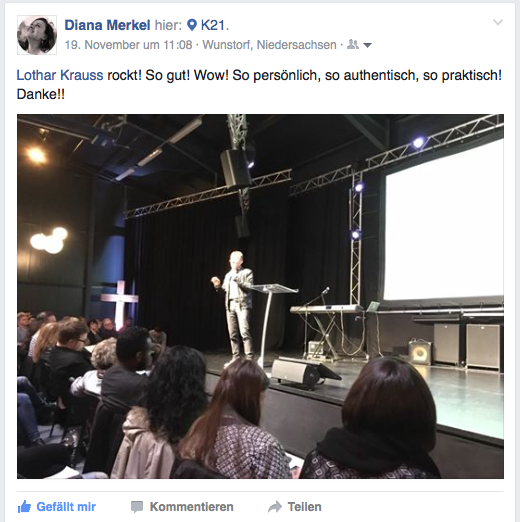Open the Wunstorf, Niedersachsen location link
520x522 pixels.
coord(269,45)
